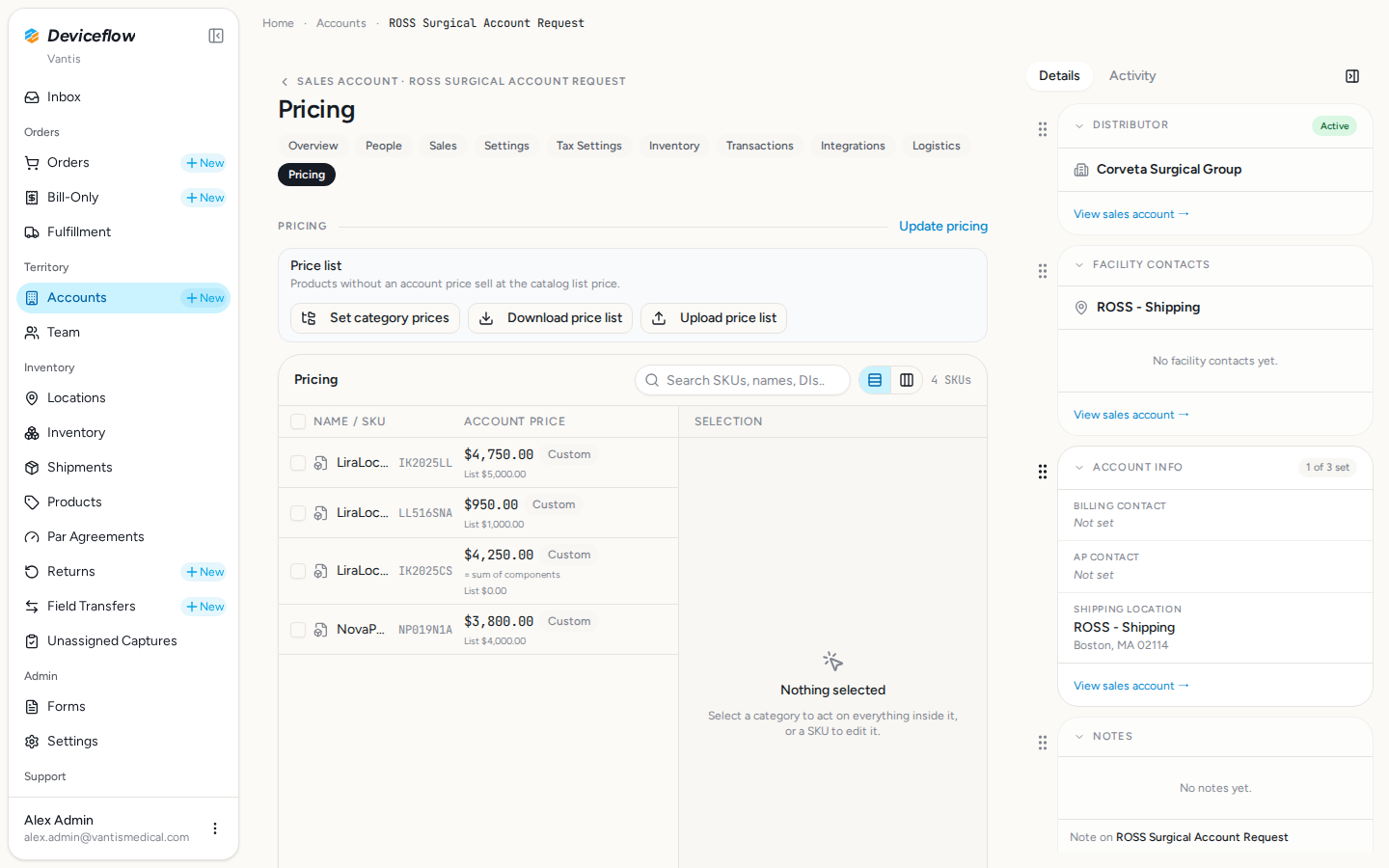Create new order via Orders New button
This screenshot has height=868, width=1389.
tap(204, 163)
